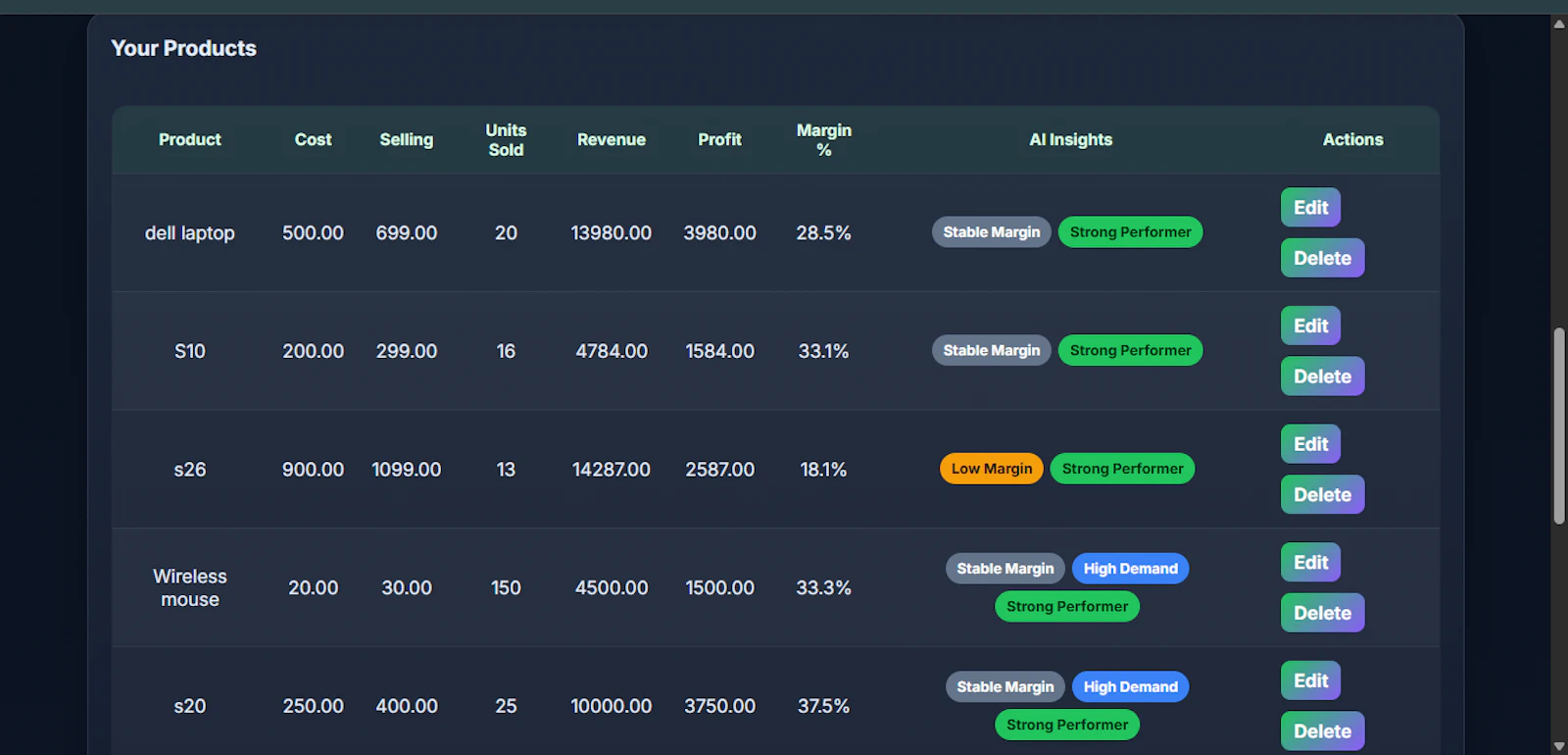The width and height of the screenshot is (1568, 755).
Task: Click Stable Margin badge for Wireless mouse
Action: tap(1005, 569)
